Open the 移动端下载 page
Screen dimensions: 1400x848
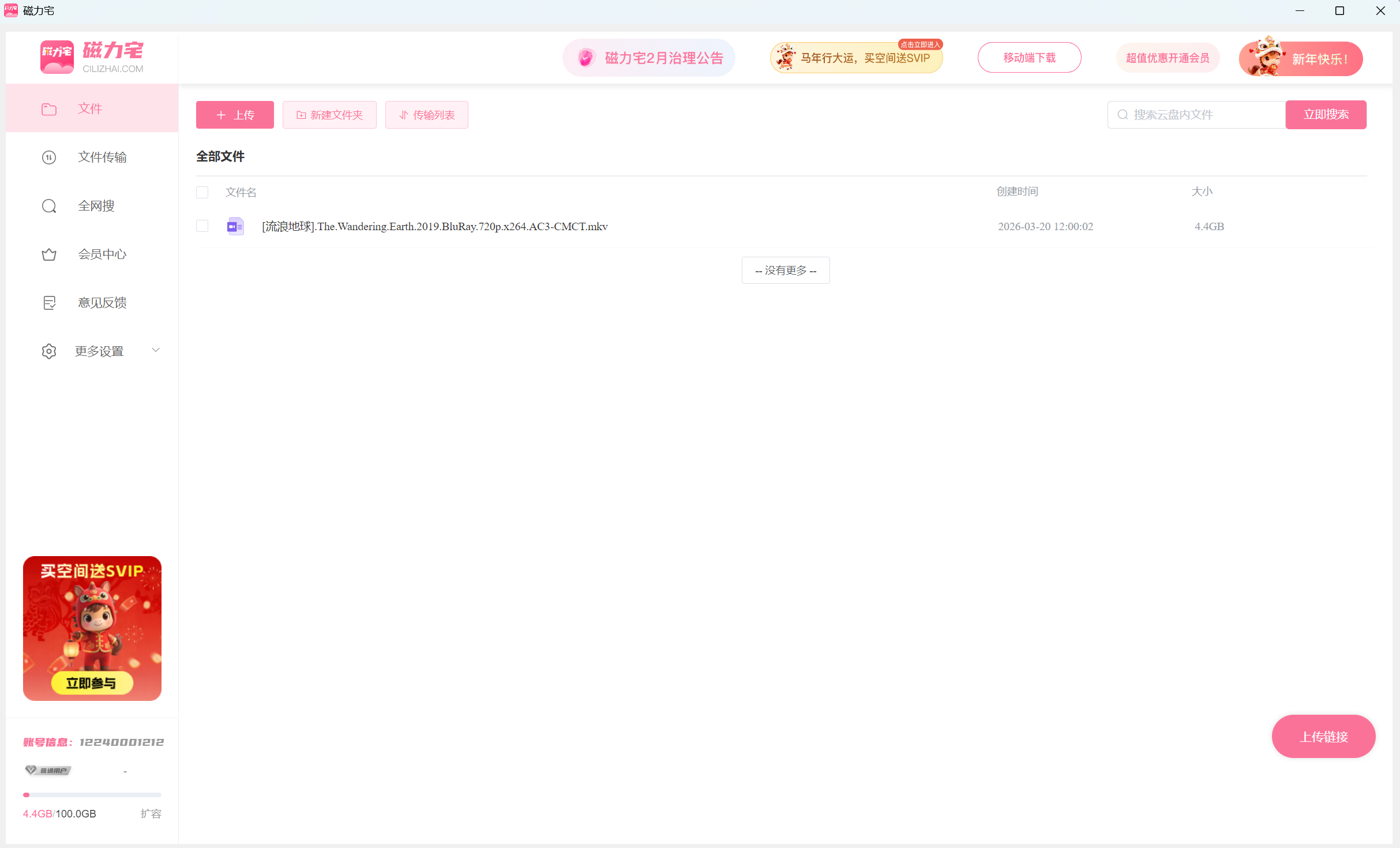pos(1029,58)
